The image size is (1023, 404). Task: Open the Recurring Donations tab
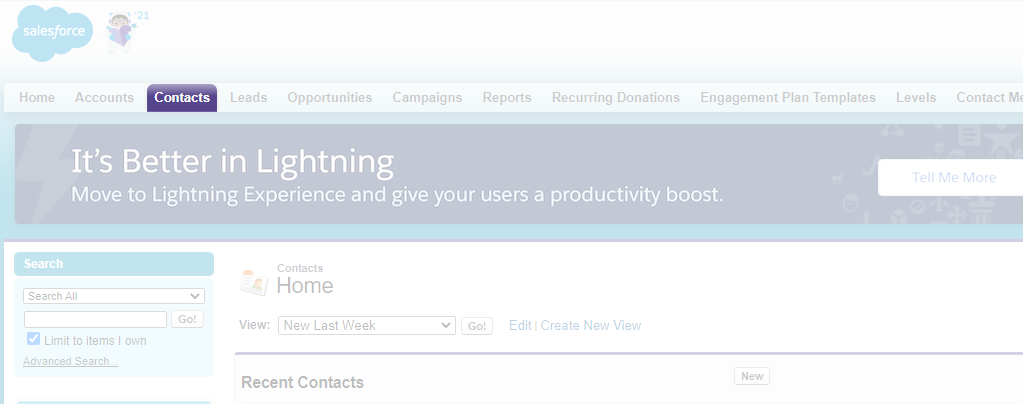point(616,97)
